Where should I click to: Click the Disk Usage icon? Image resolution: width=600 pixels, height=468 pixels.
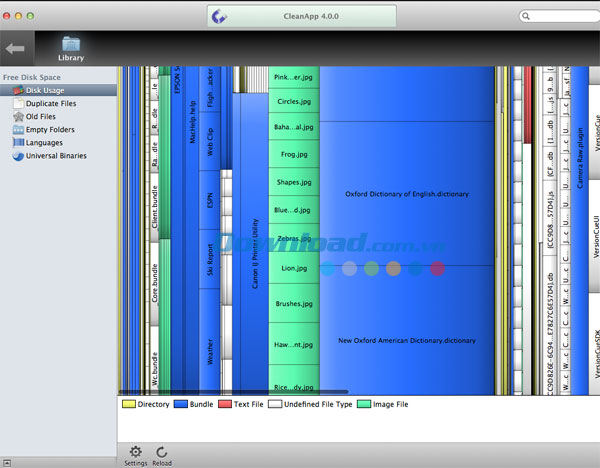(x=18, y=90)
